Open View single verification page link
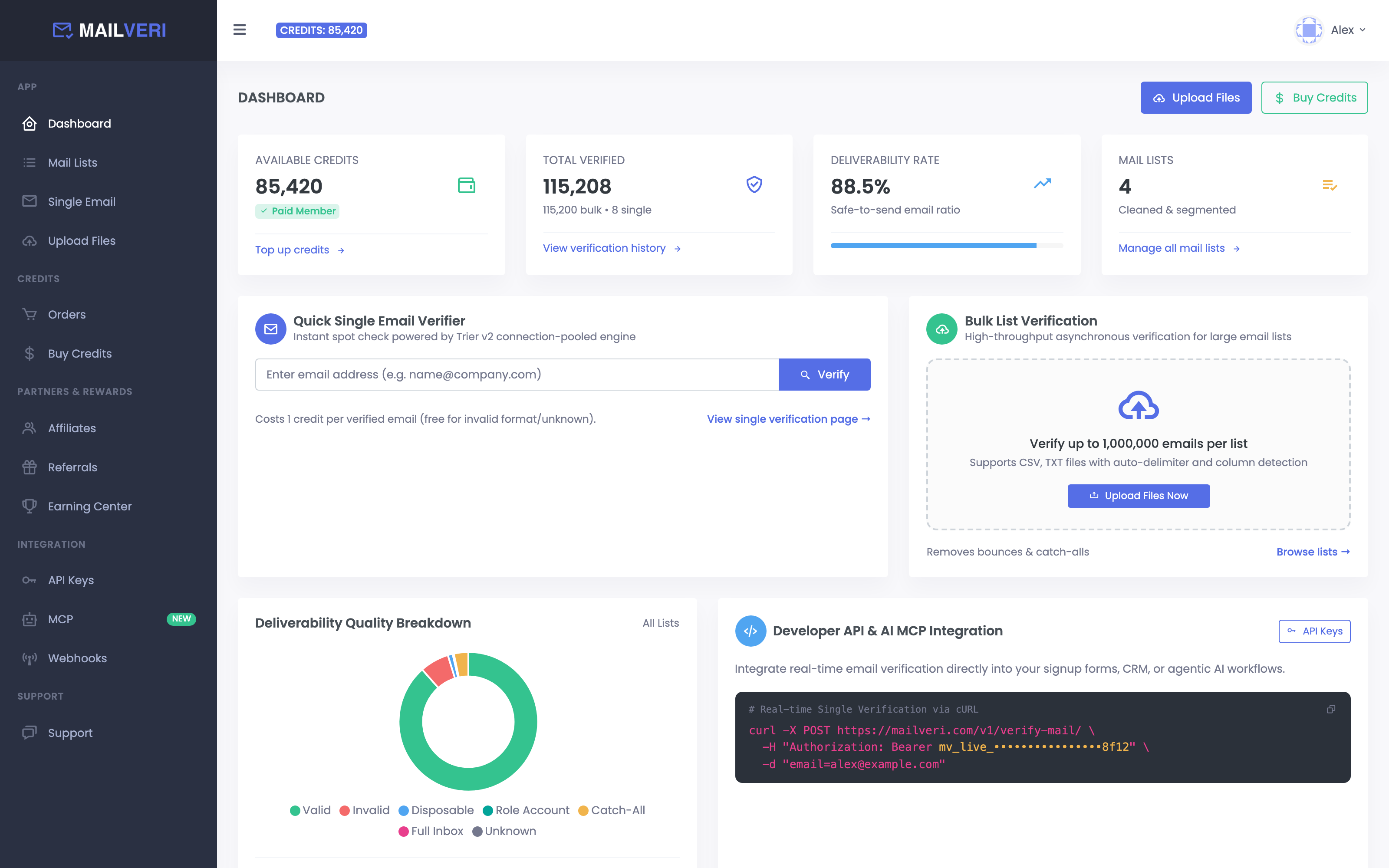 point(789,419)
